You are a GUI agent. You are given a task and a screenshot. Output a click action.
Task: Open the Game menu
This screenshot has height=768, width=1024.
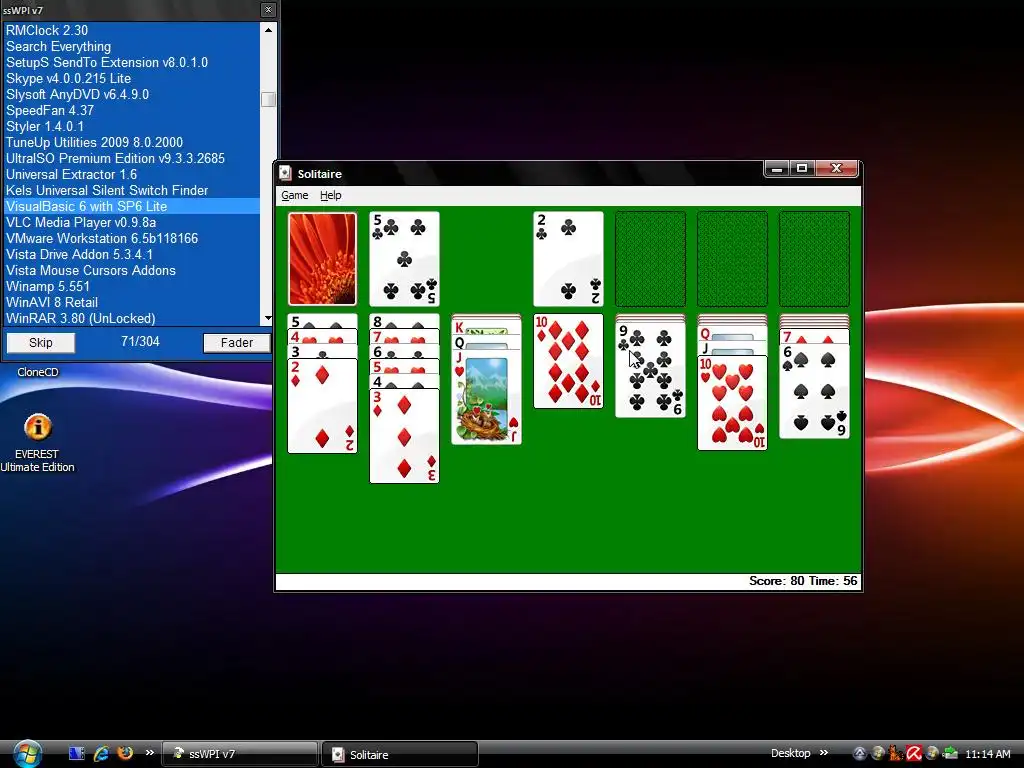(x=295, y=195)
